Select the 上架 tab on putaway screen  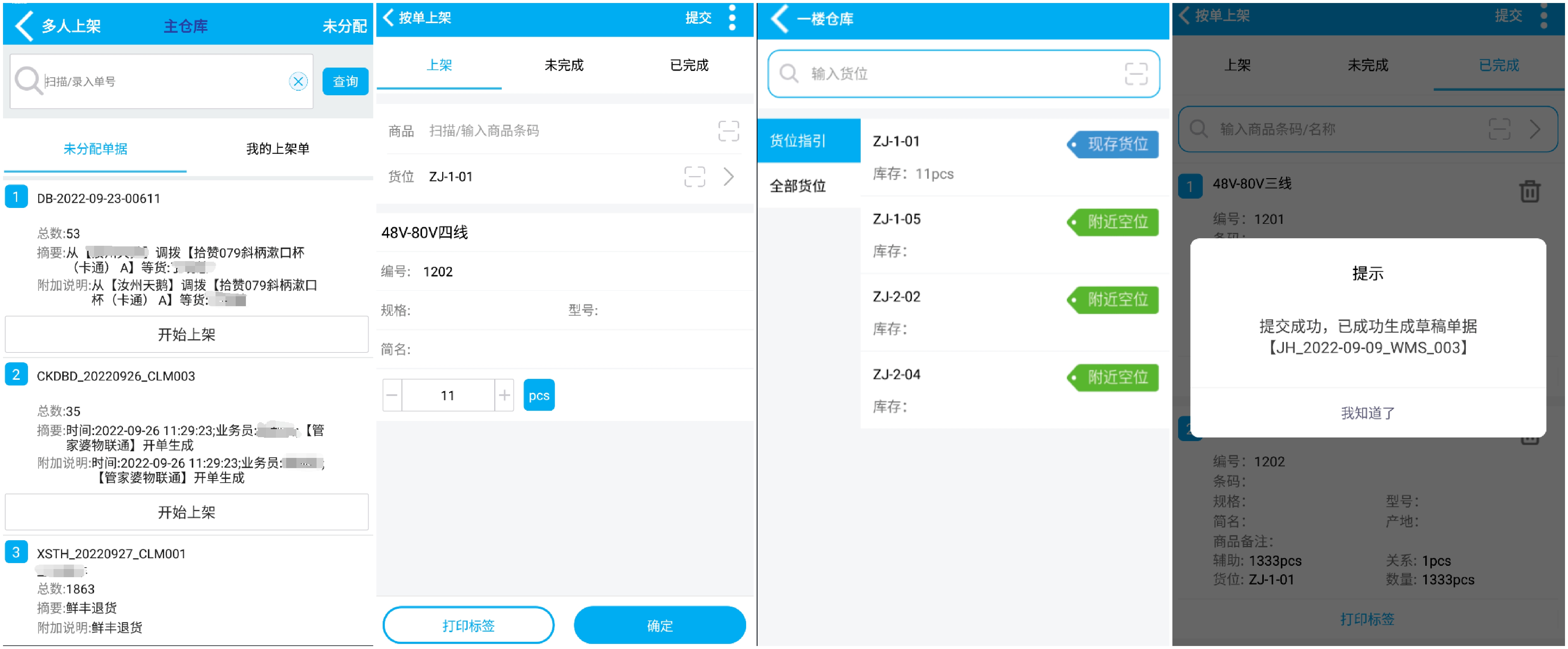(x=439, y=65)
